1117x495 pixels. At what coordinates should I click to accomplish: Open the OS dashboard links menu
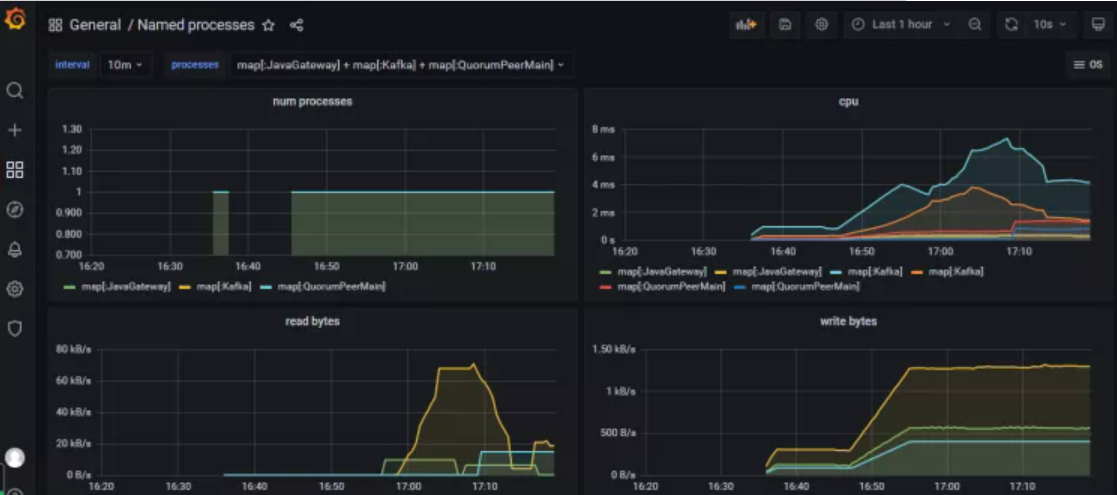[x=1088, y=65]
